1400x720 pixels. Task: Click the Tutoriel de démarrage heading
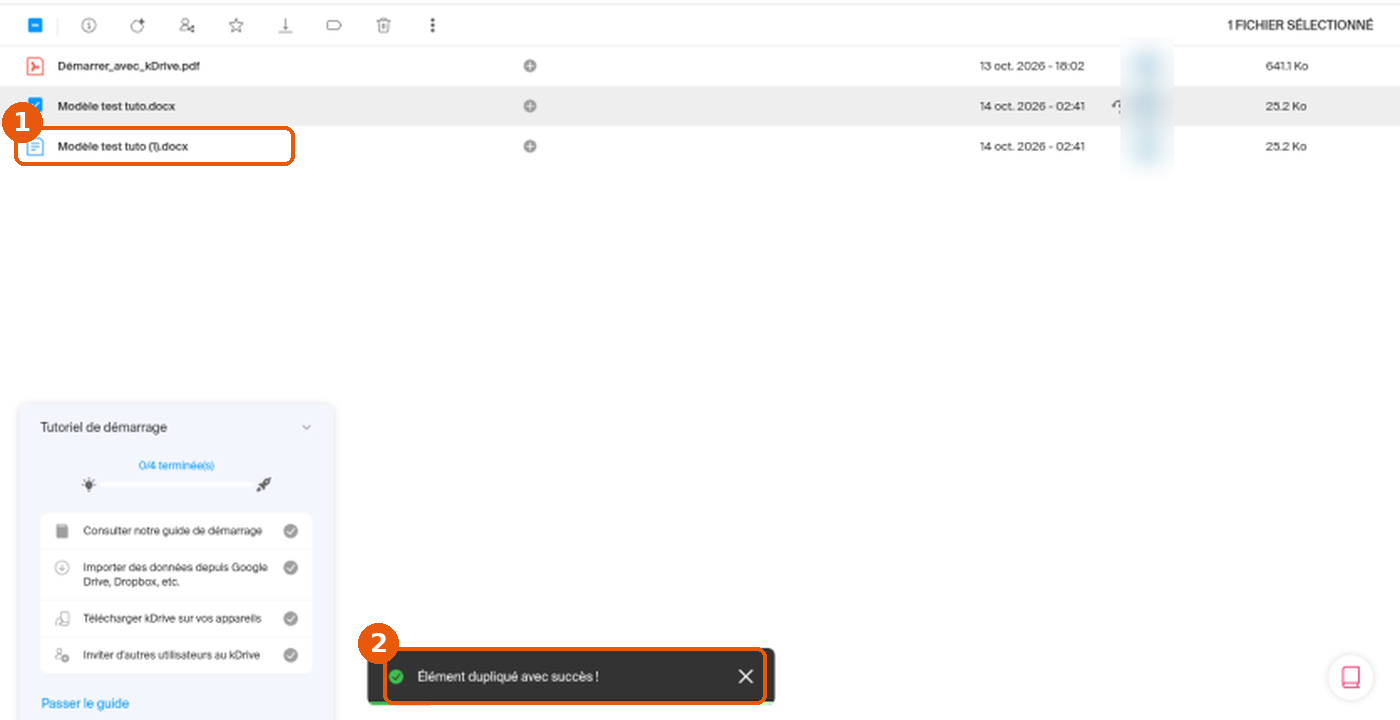tap(104, 427)
